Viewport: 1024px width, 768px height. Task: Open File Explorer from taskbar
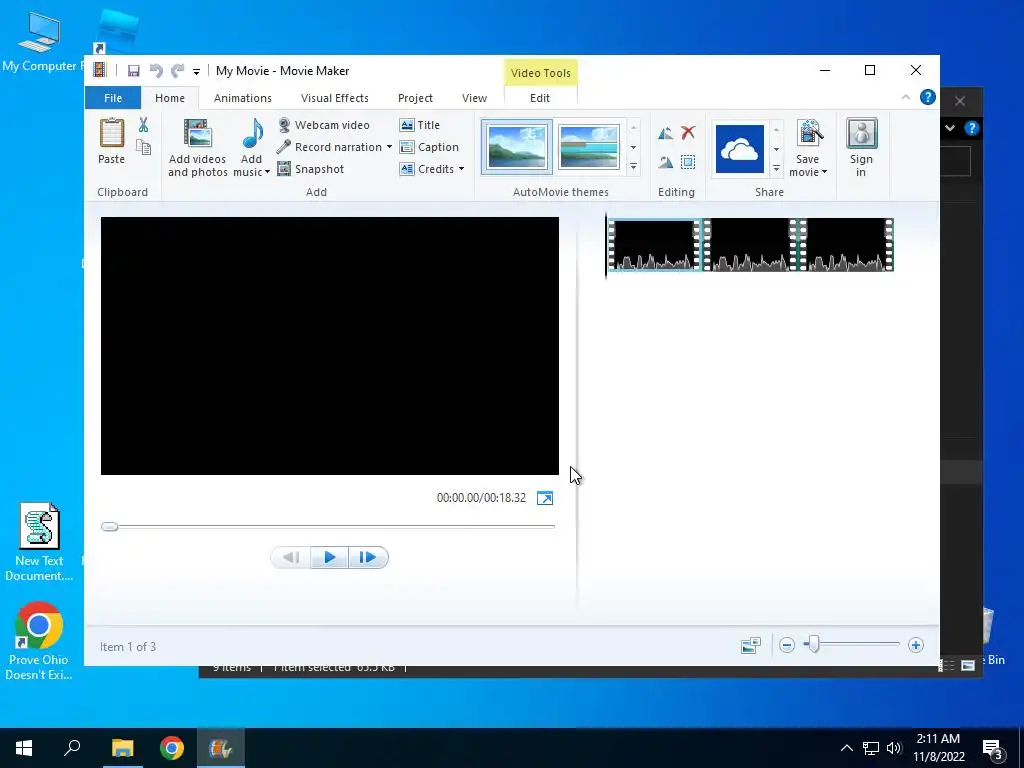click(x=122, y=748)
